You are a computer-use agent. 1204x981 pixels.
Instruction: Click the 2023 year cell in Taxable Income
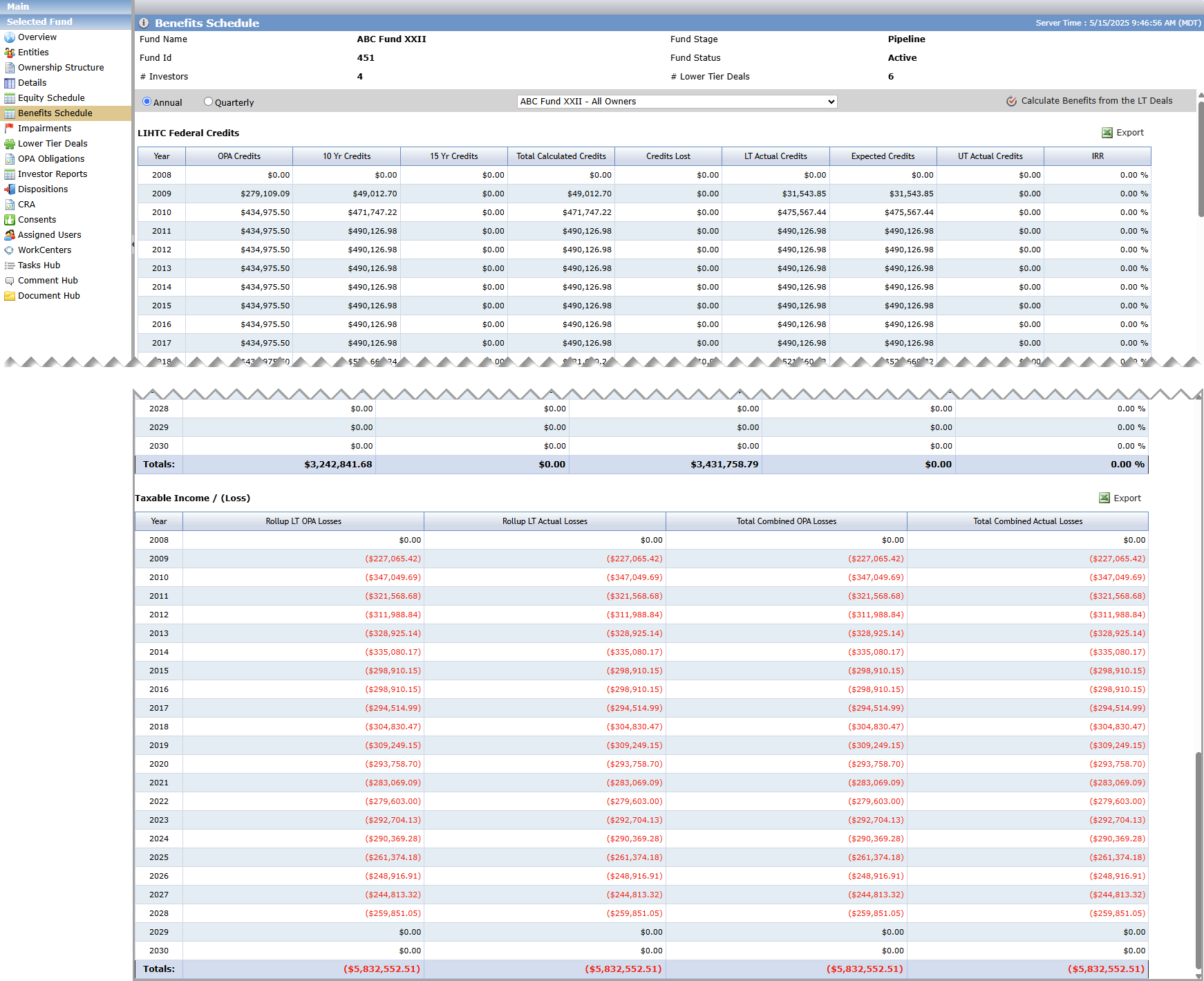(159, 820)
